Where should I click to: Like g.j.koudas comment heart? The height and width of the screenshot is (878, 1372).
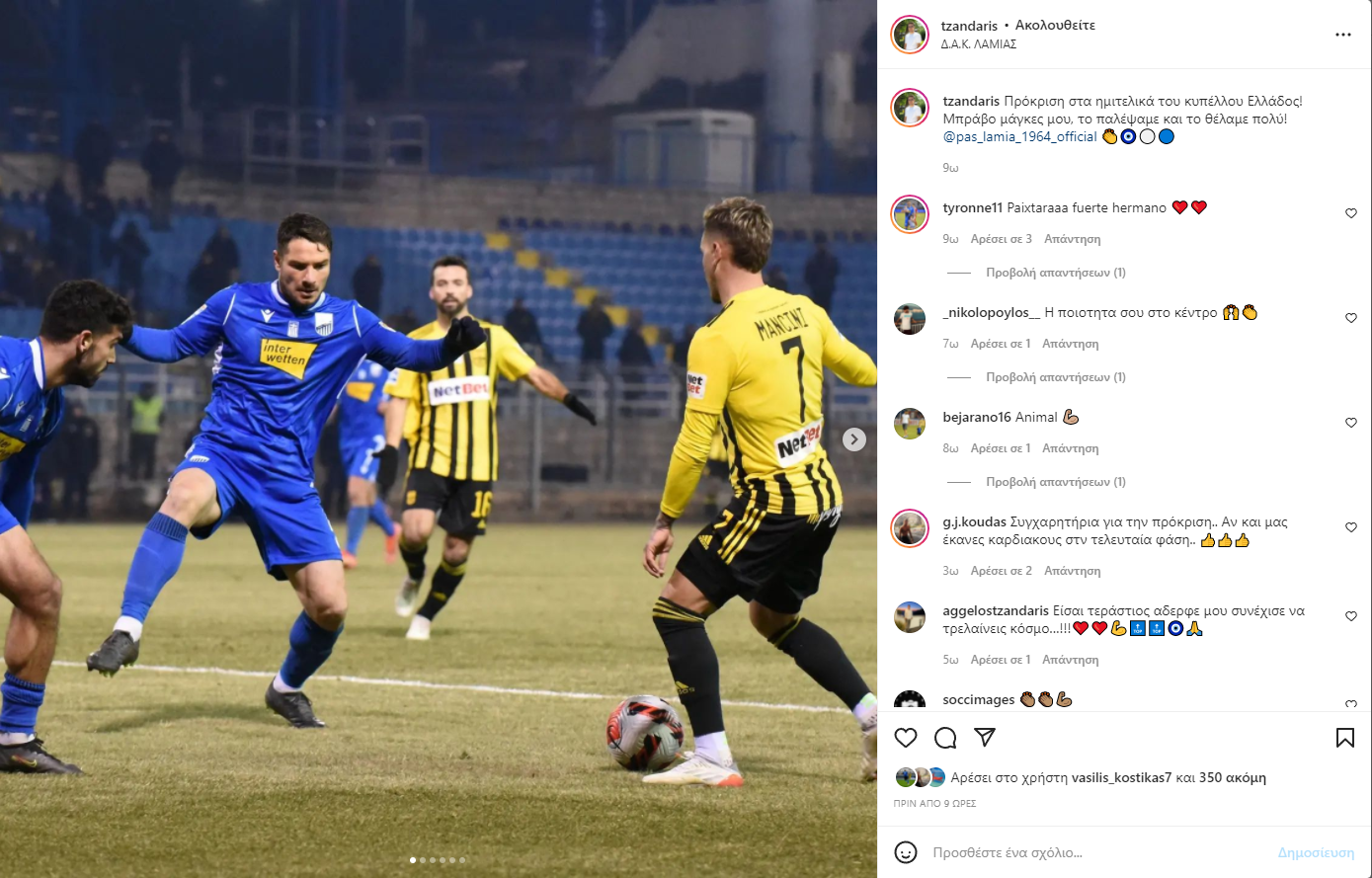tap(1351, 527)
